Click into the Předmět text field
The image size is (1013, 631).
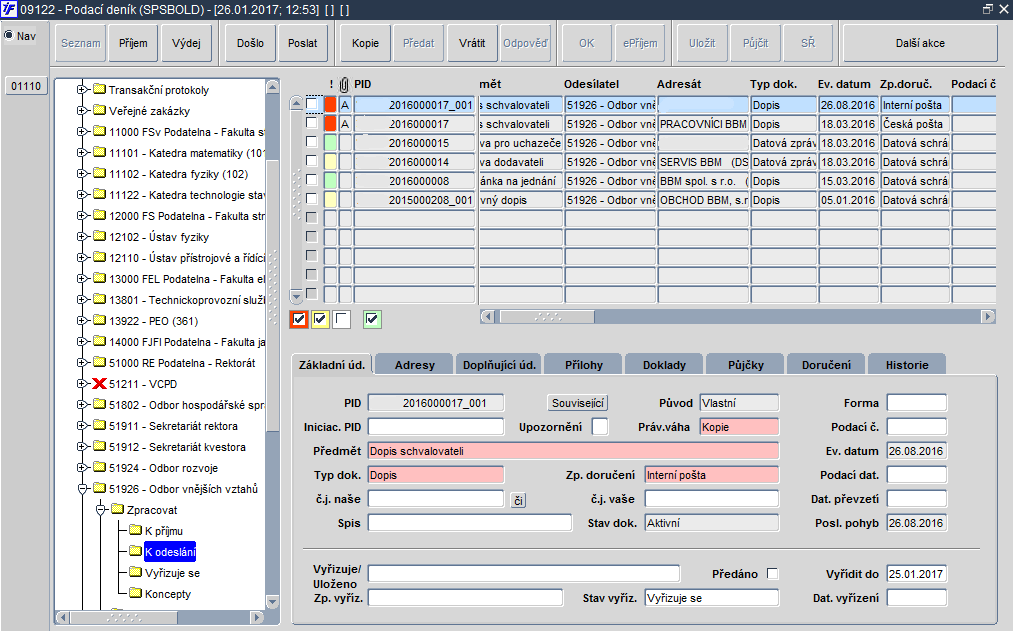point(572,451)
